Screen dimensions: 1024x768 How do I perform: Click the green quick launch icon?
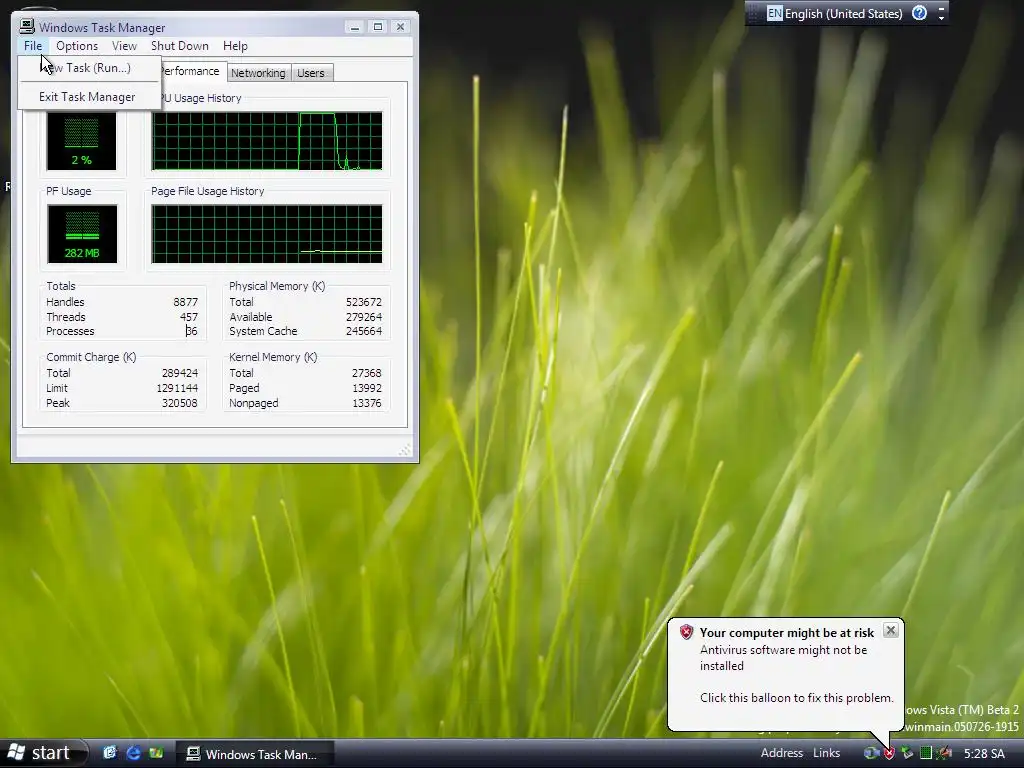click(x=156, y=753)
